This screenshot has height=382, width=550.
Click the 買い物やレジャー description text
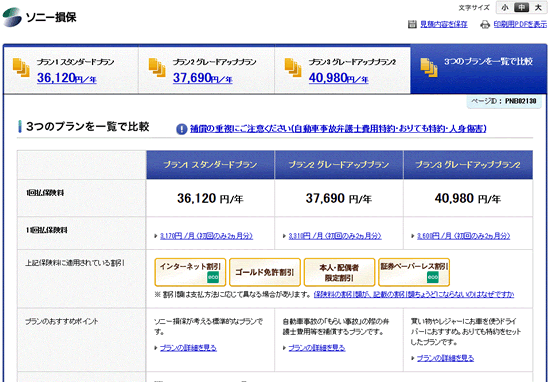pos(466,331)
